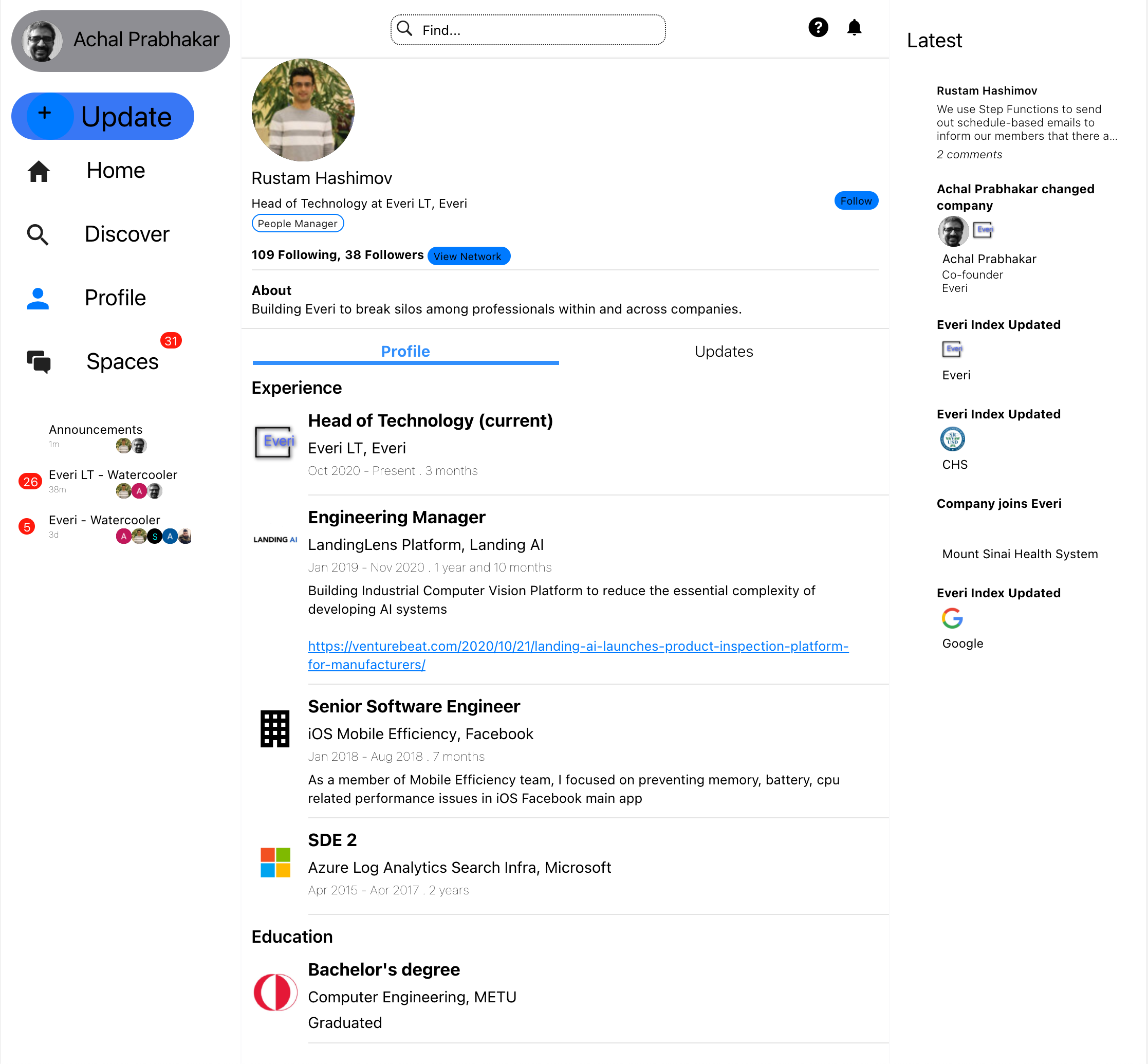The height and width of the screenshot is (1064, 1148).
Task: Click the Landing AI company logo
Action: (275, 540)
